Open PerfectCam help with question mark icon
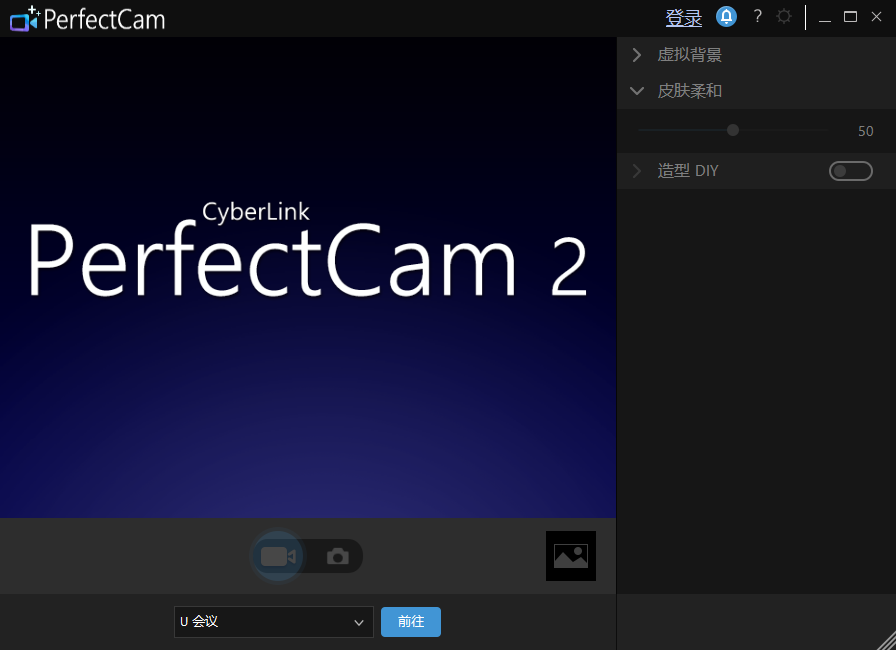The height and width of the screenshot is (650, 896). (757, 16)
